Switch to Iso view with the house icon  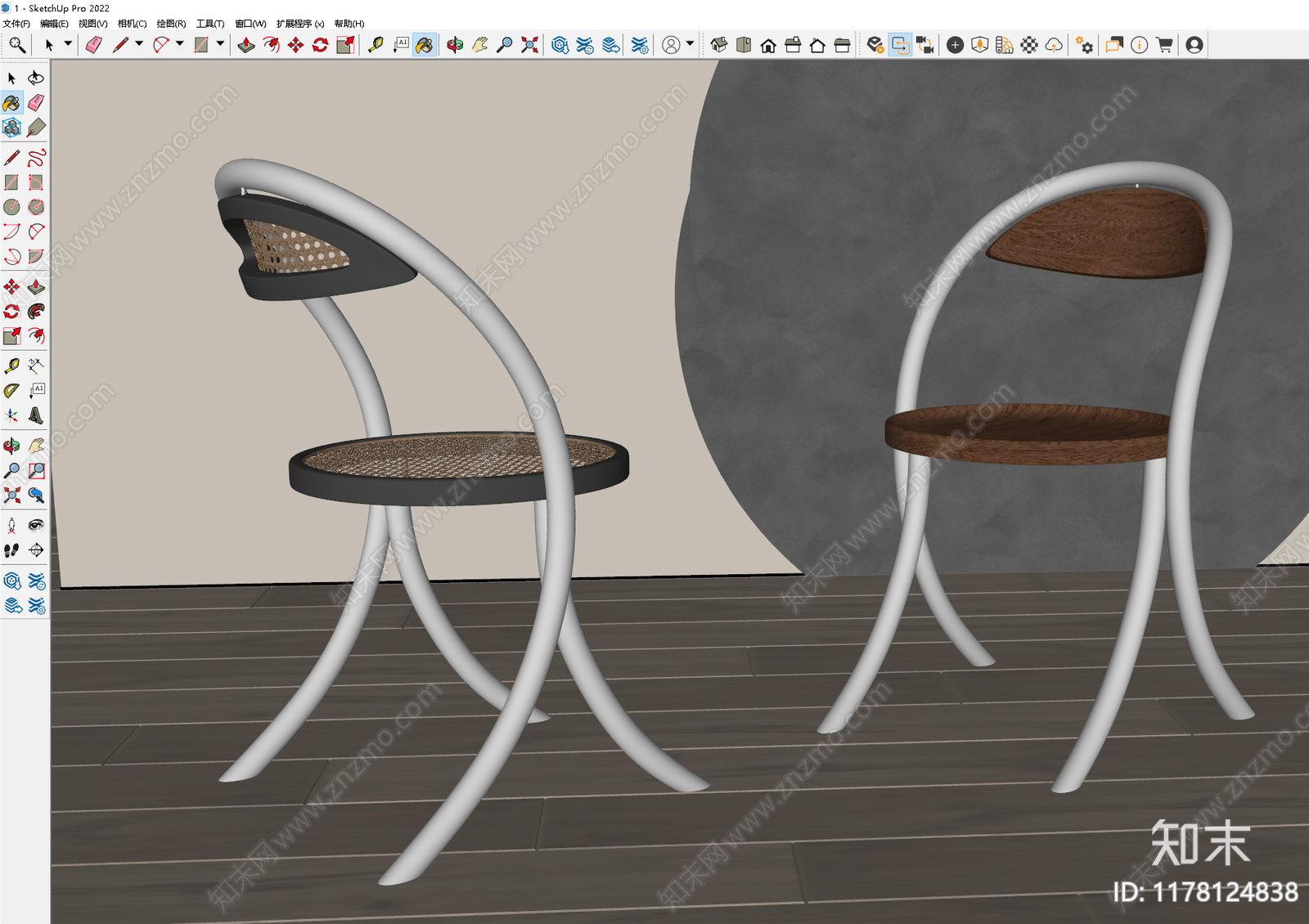[x=719, y=45]
